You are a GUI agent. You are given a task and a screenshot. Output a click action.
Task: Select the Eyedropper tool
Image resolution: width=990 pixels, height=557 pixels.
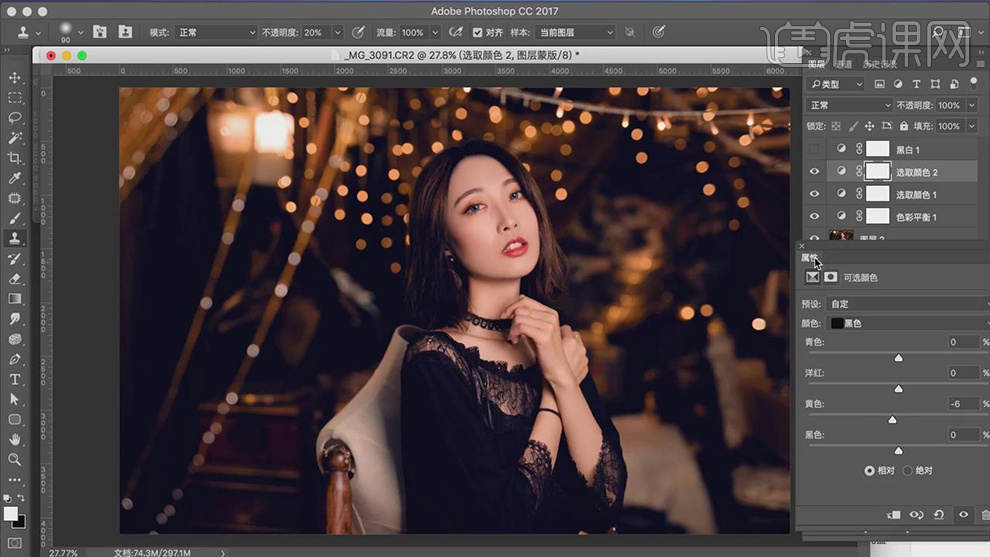point(15,178)
